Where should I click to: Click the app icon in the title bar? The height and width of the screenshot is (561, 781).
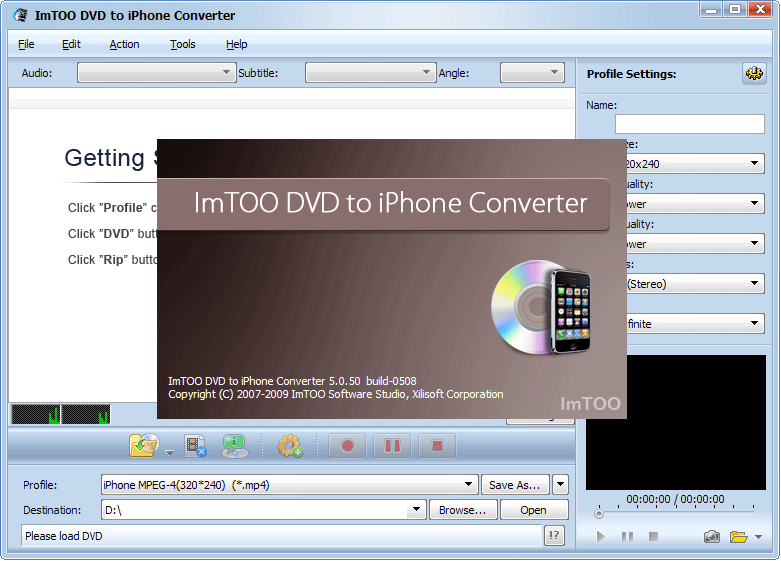[20, 15]
